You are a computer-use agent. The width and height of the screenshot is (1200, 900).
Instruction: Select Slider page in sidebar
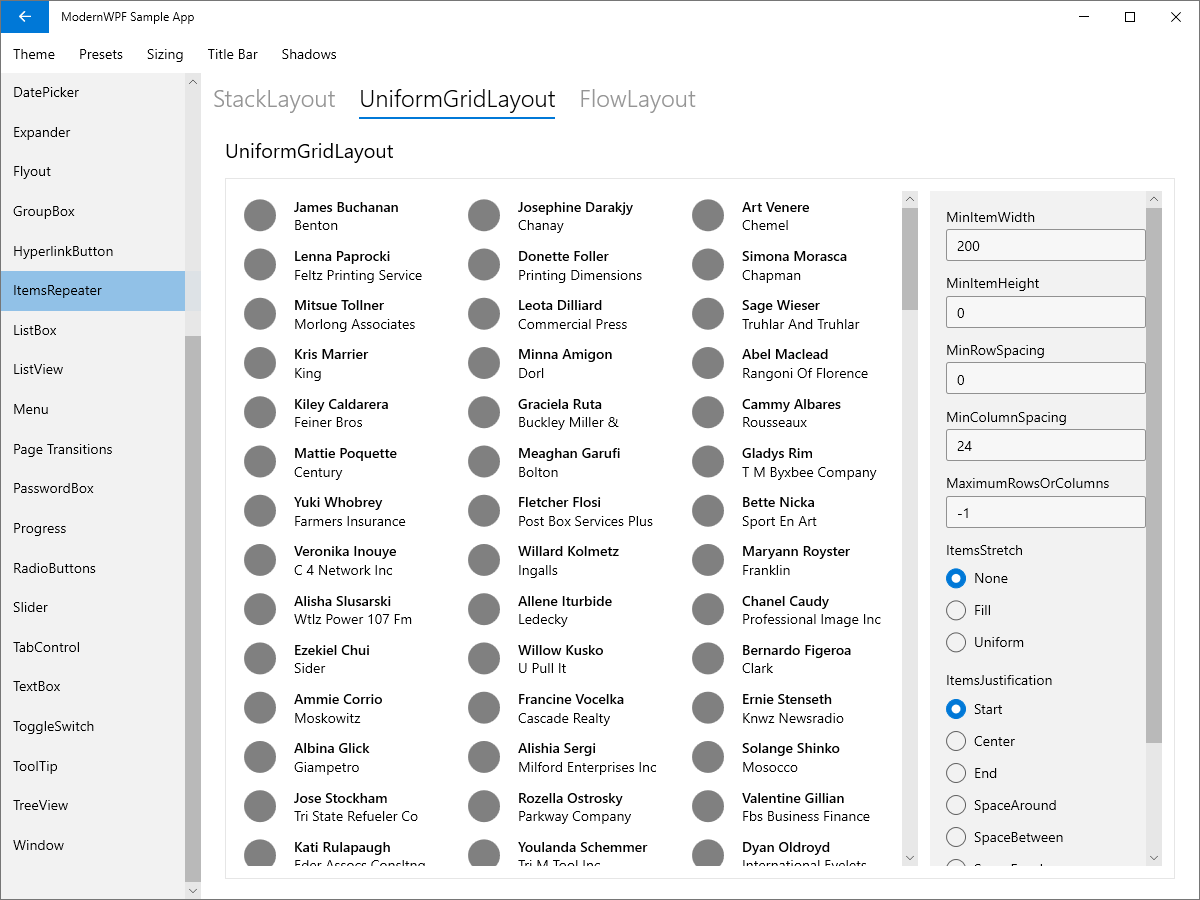tap(92, 607)
